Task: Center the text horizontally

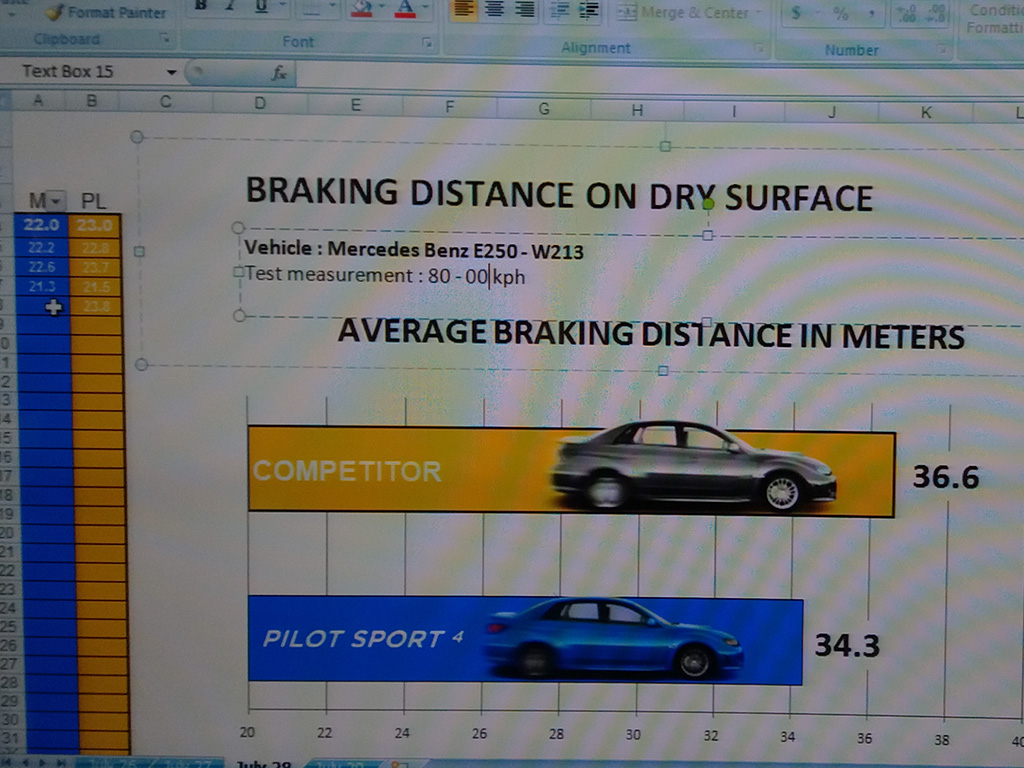Action: [494, 9]
